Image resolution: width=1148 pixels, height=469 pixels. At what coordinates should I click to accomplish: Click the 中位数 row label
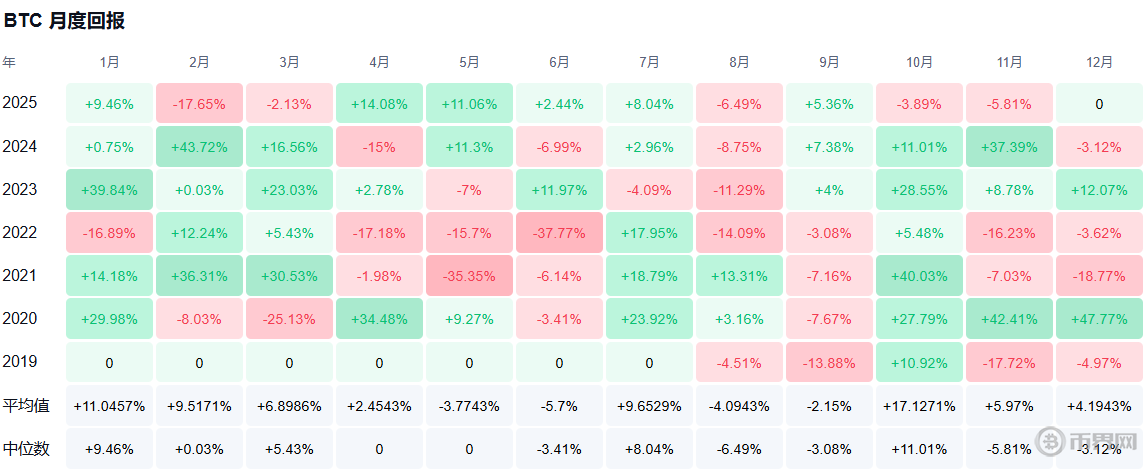pos(26,449)
